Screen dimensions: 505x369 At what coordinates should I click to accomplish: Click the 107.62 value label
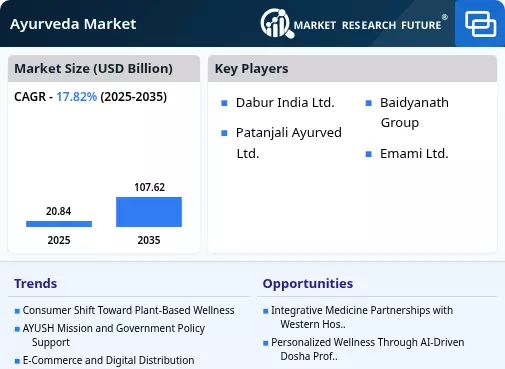click(x=149, y=187)
